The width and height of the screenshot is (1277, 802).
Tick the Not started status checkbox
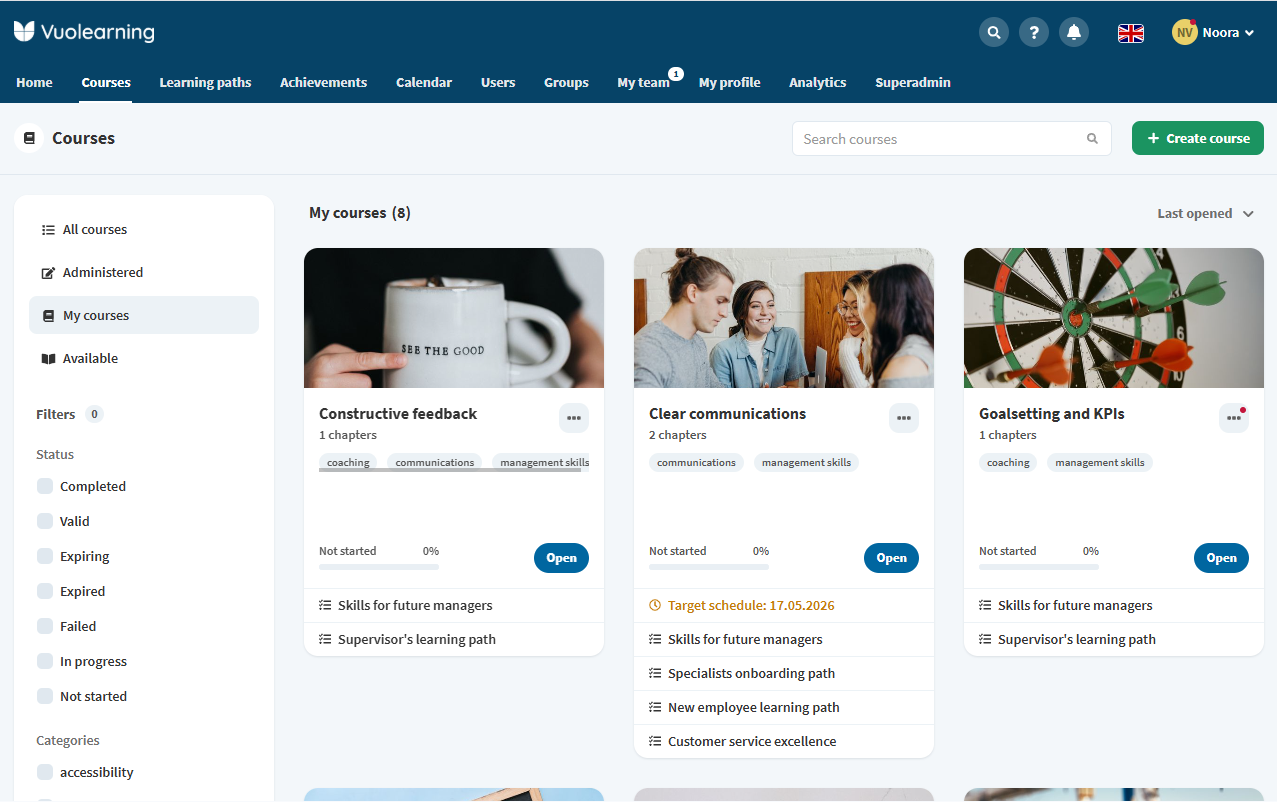[x=45, y=696]
